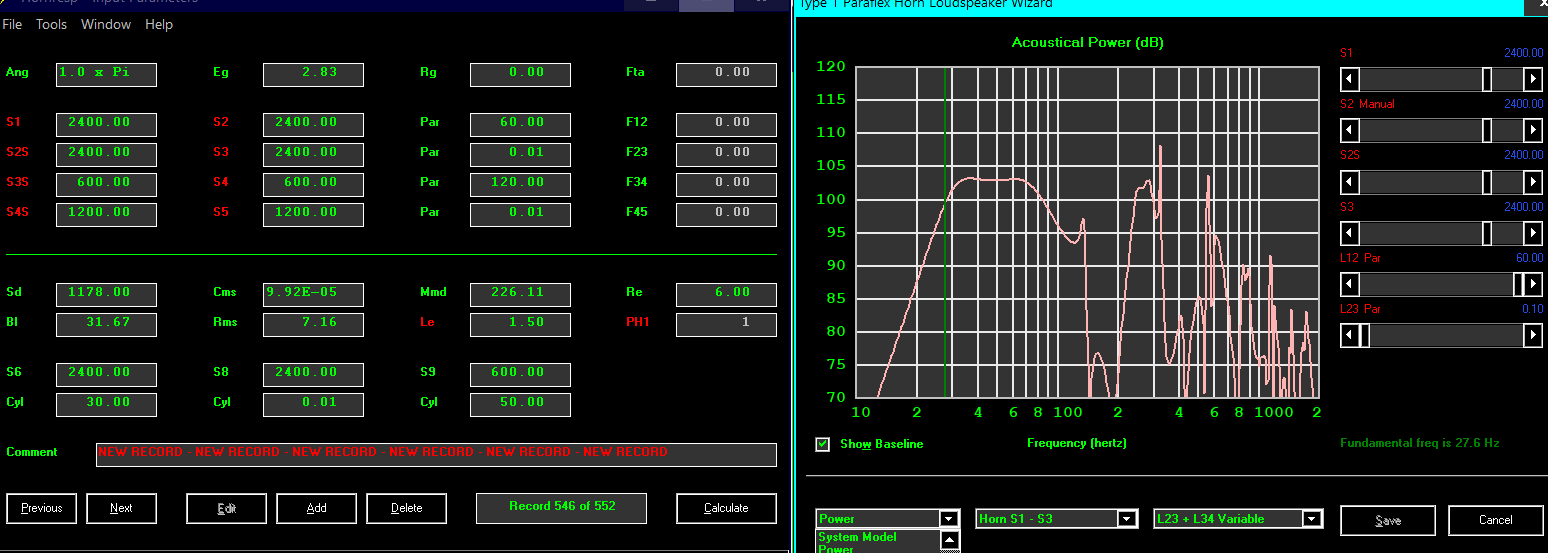Click the Re input field 6.00
Viewport: 1548px width, 553px height.
pos(726,294)
